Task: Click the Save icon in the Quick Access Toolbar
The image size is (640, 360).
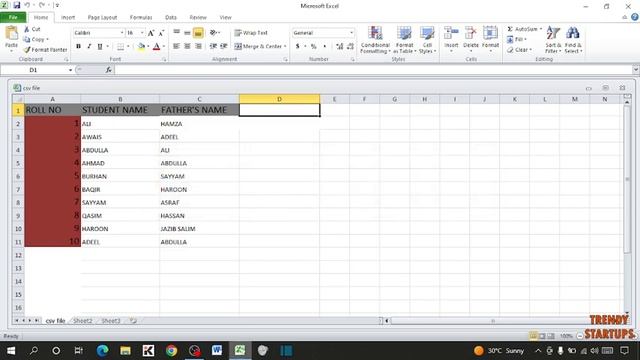Action: (x=16, y=5)
